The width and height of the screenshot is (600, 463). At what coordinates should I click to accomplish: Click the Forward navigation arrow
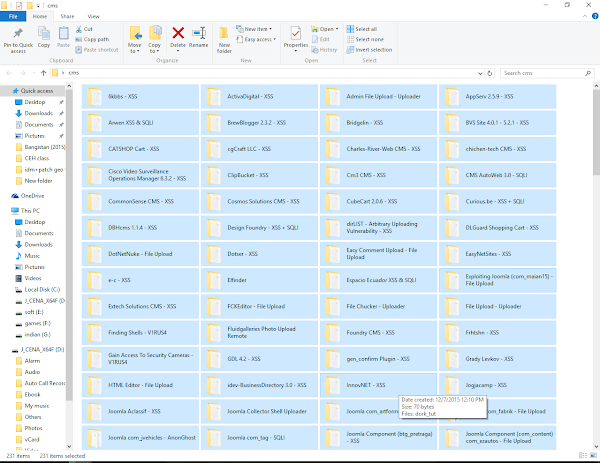[x=23, y=73]
